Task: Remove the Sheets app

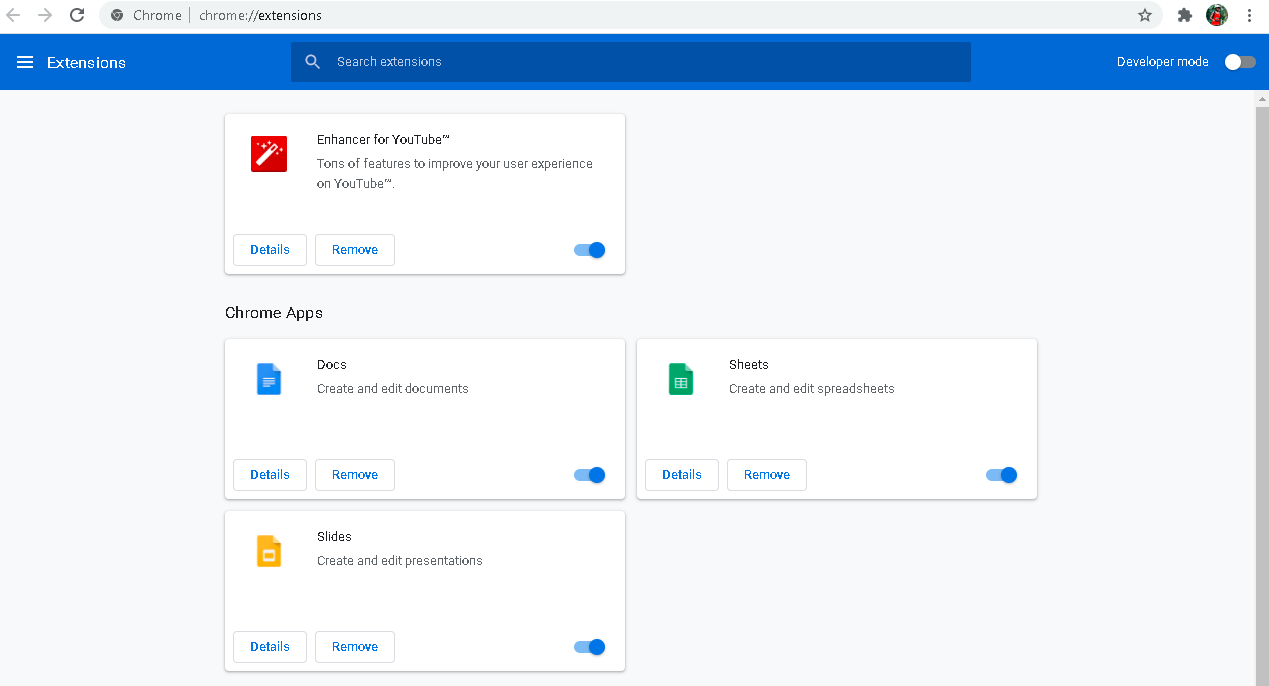Action: point(767,475)
